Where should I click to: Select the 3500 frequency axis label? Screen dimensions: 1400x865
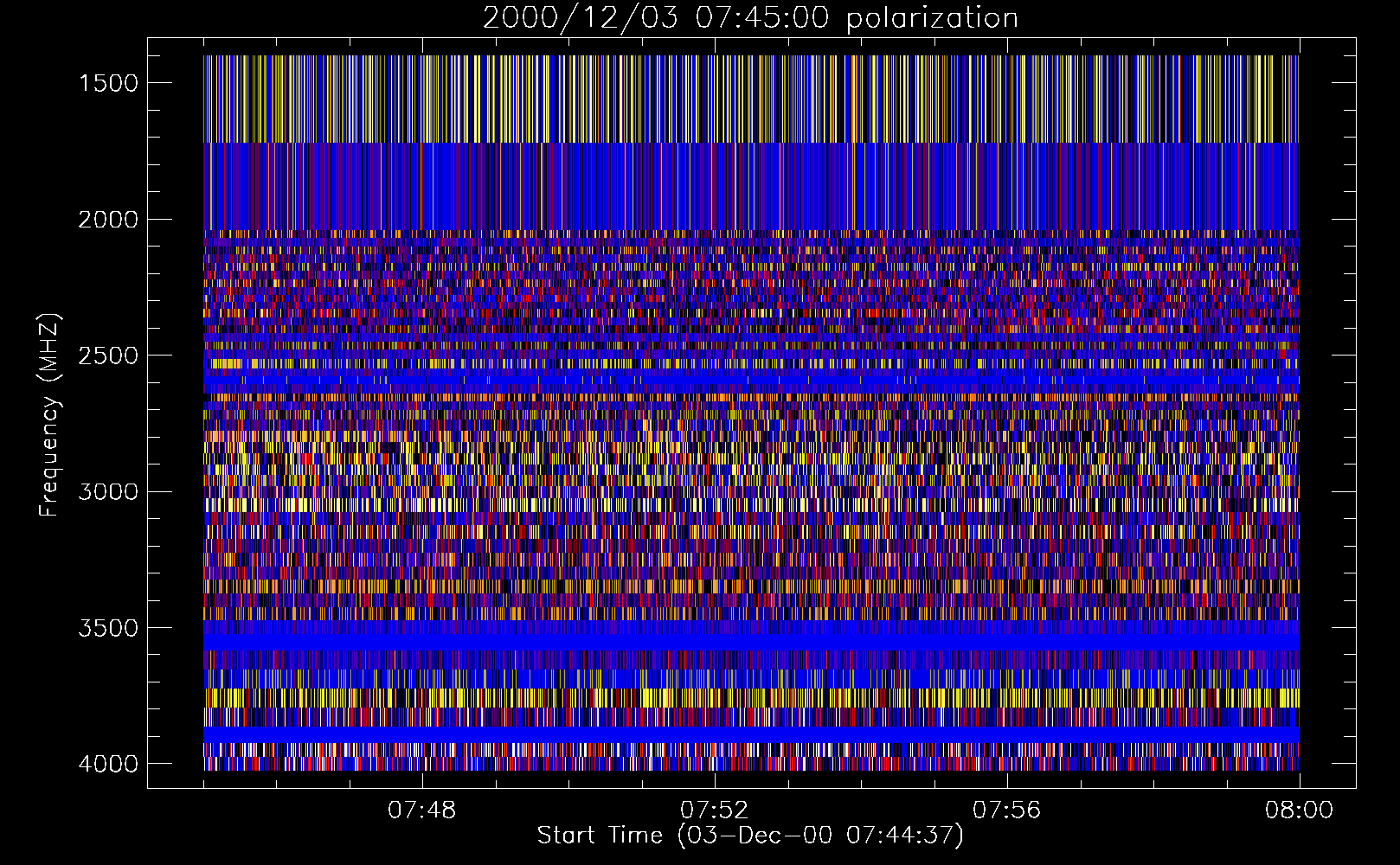(x=108, y=628)
